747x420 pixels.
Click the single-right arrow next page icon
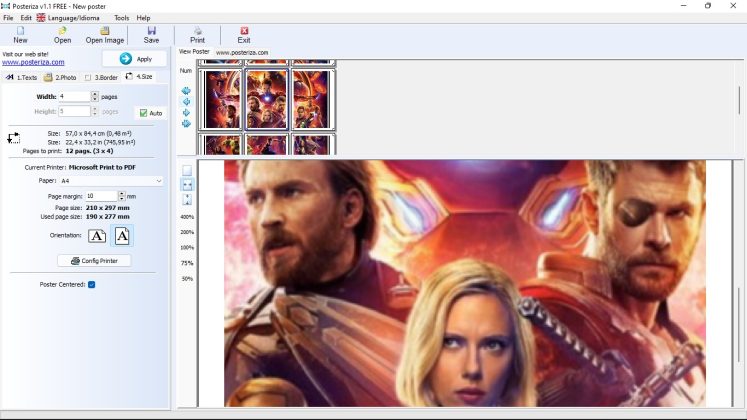[186, 113]
